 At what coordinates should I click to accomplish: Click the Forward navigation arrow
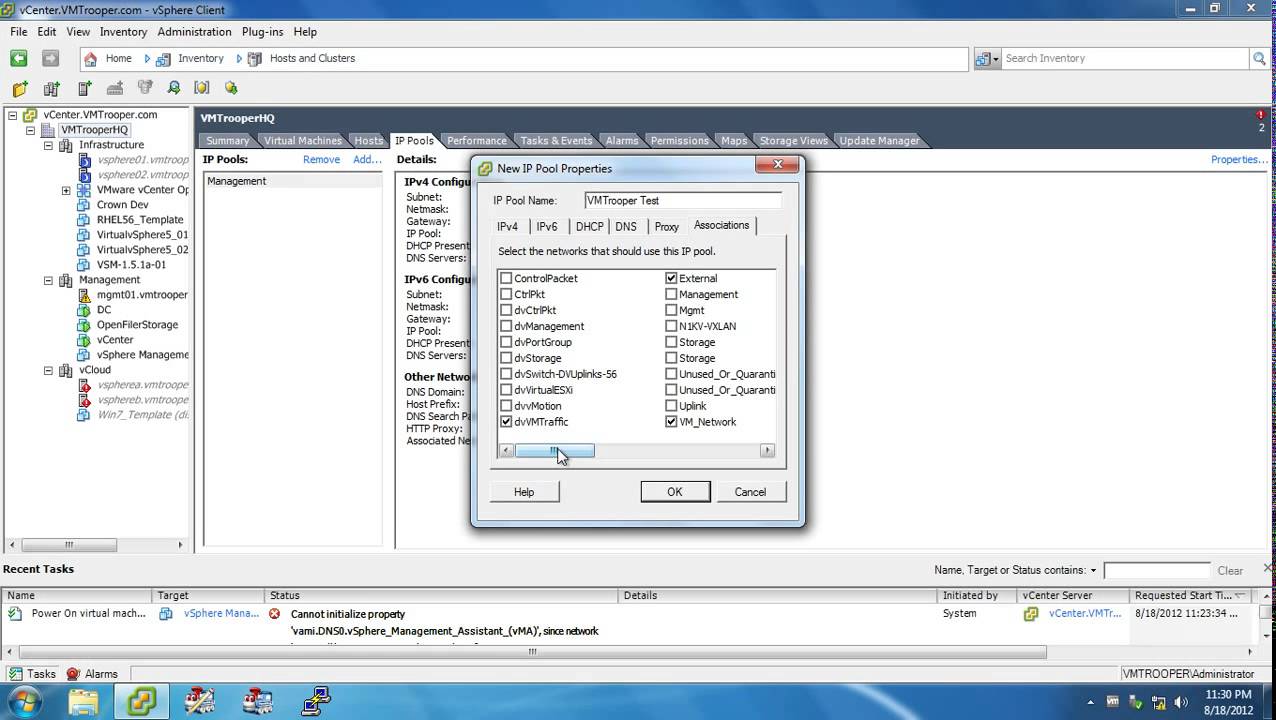(x=50, y=58)
